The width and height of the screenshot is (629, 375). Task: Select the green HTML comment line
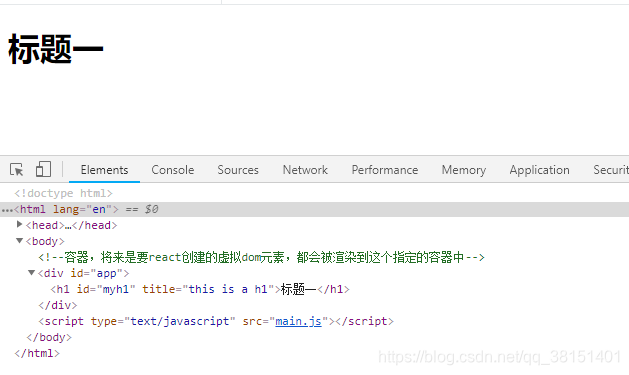tap(261, 257)
